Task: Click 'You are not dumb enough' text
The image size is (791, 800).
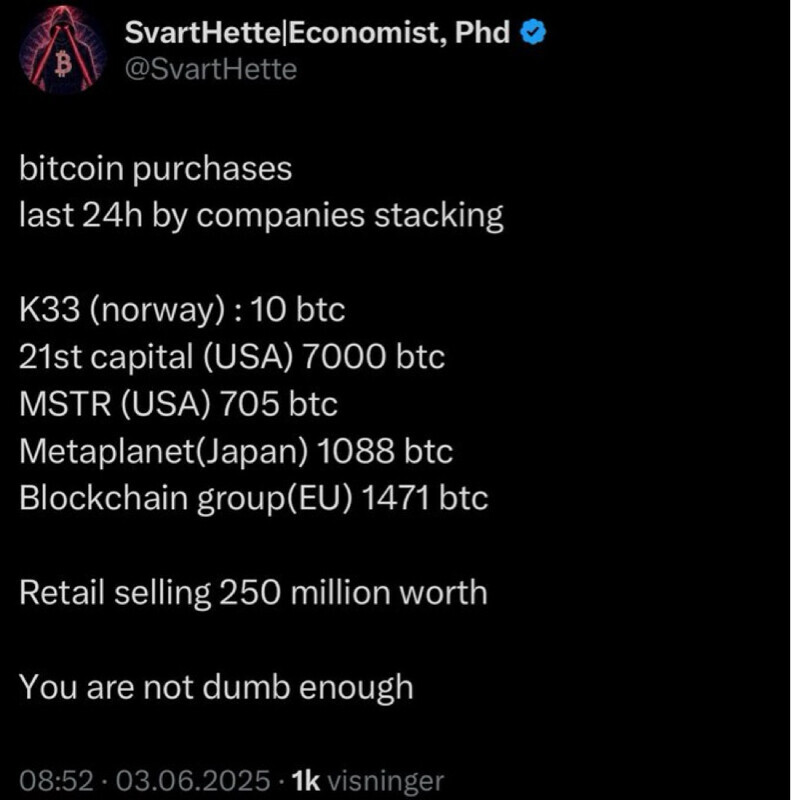Action: 216,687
